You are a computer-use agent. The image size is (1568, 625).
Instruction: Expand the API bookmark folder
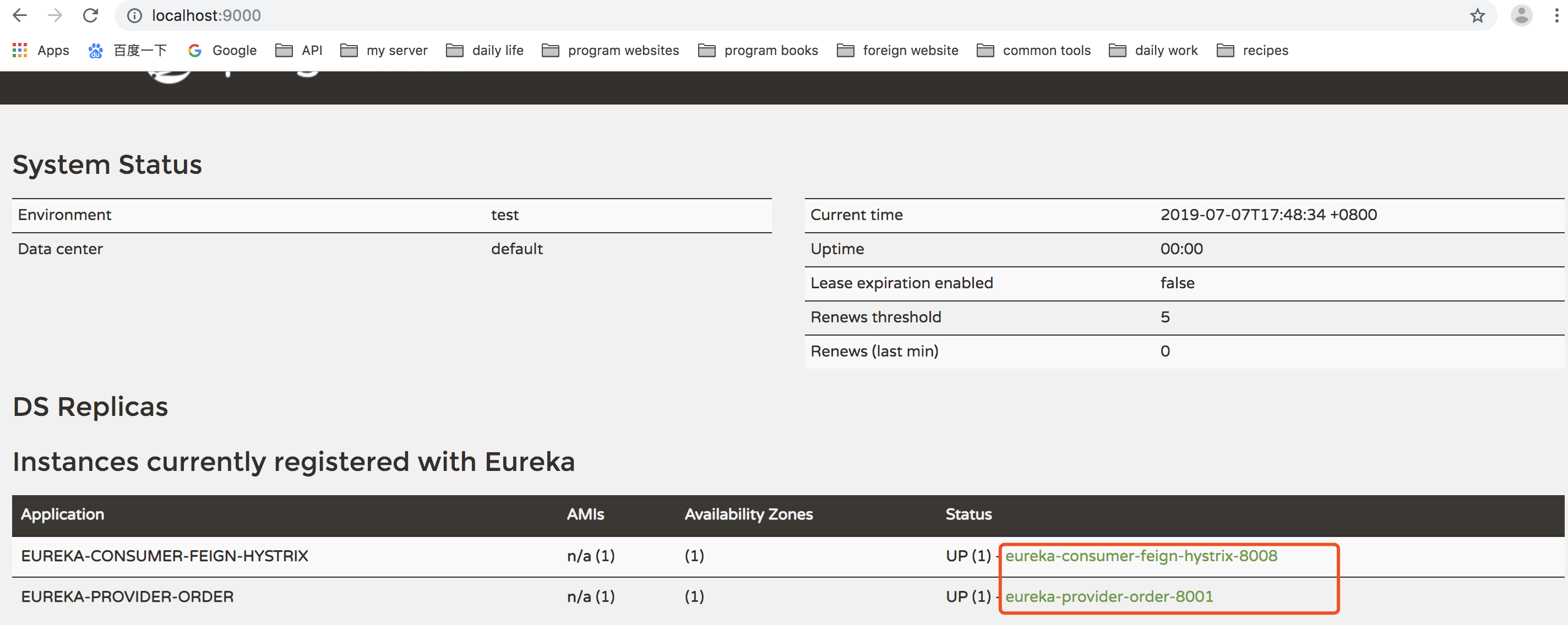(299, 51)
